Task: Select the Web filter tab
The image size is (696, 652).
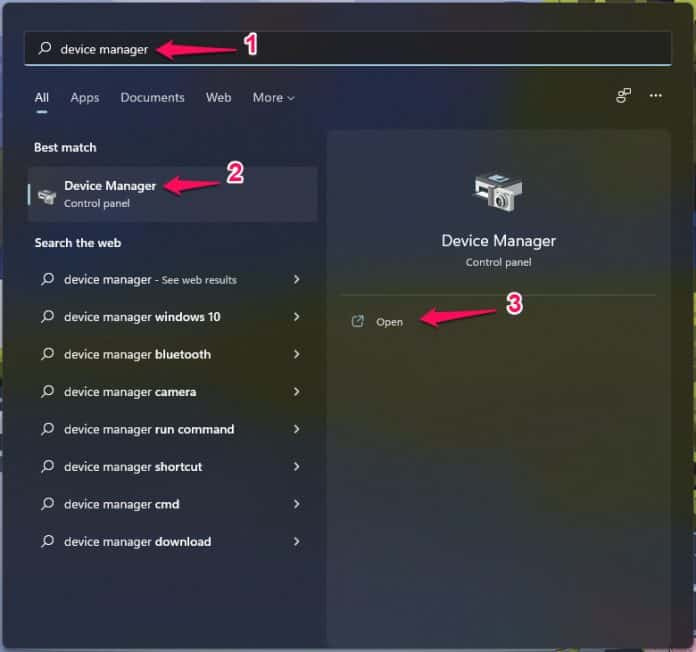Action: click(218, 98)
